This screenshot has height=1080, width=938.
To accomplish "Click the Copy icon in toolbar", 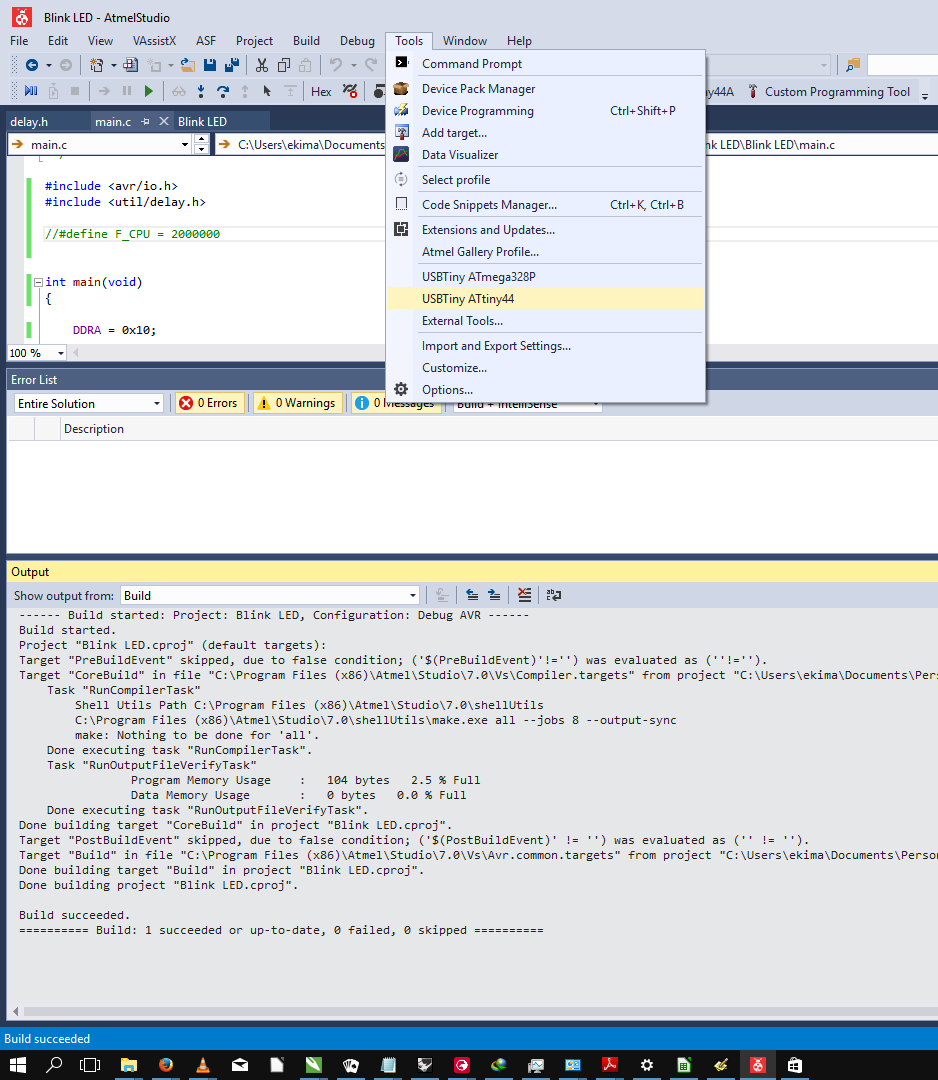I will (284, 65).
